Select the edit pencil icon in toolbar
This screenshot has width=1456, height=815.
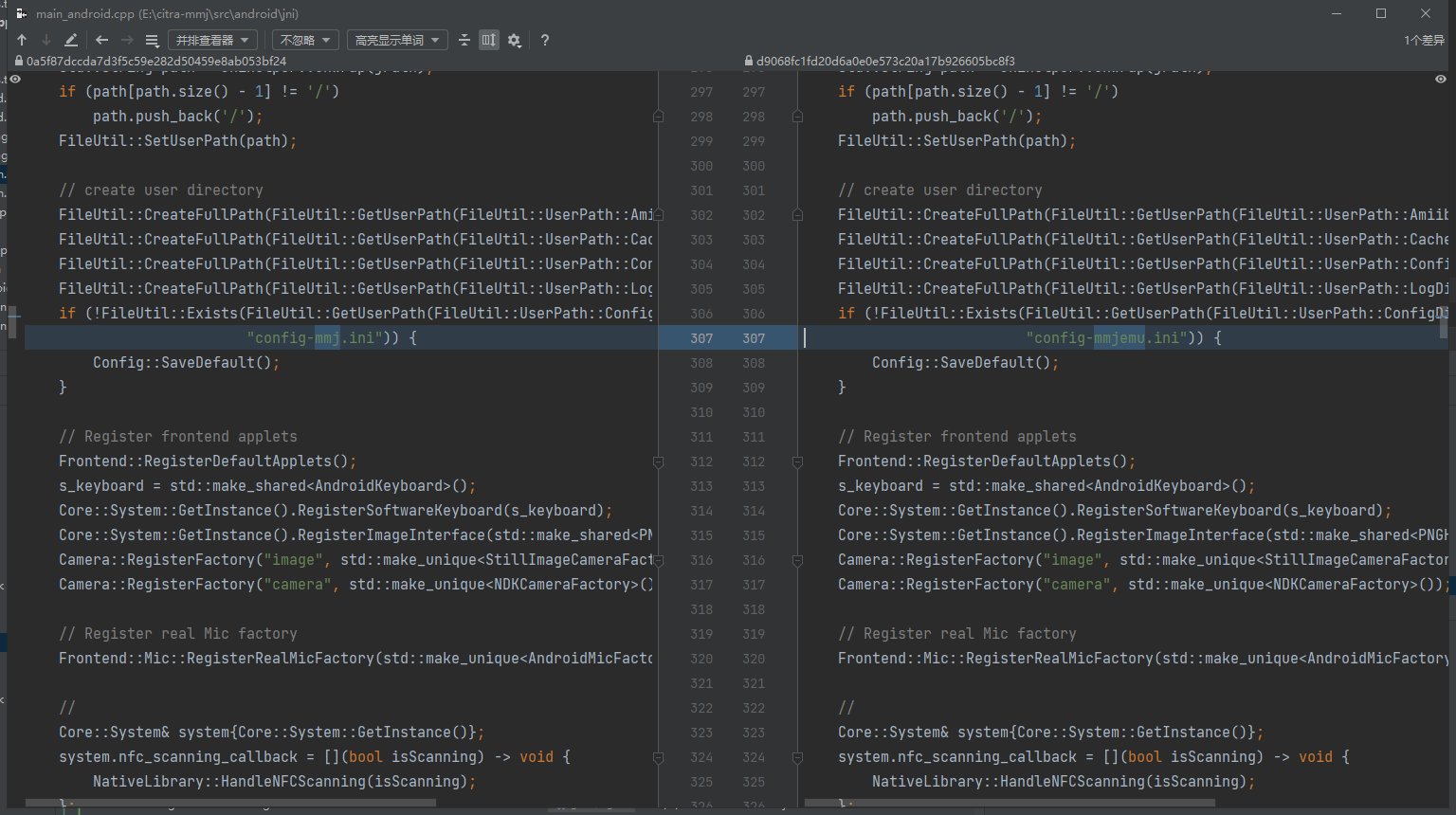(71, 40)
